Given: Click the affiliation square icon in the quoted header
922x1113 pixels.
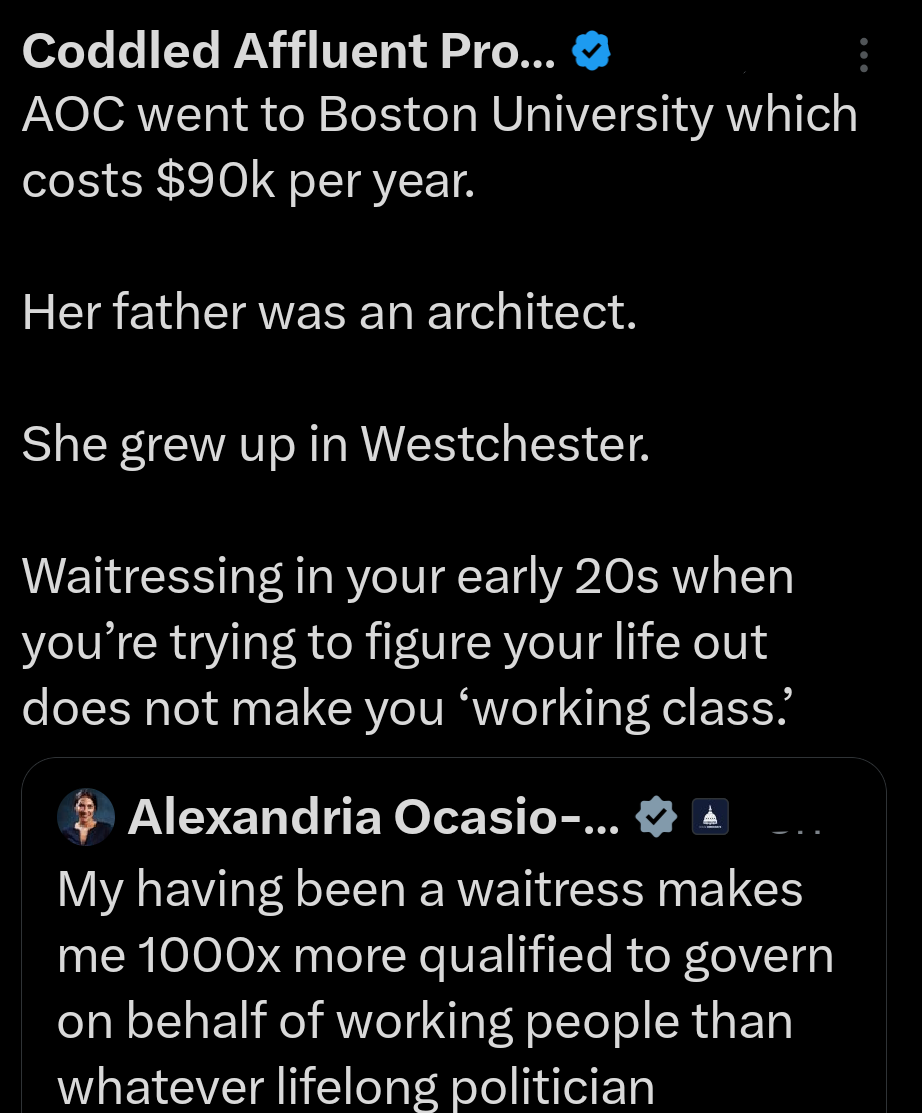Looking at the screenshot, I should pos(710,816).
